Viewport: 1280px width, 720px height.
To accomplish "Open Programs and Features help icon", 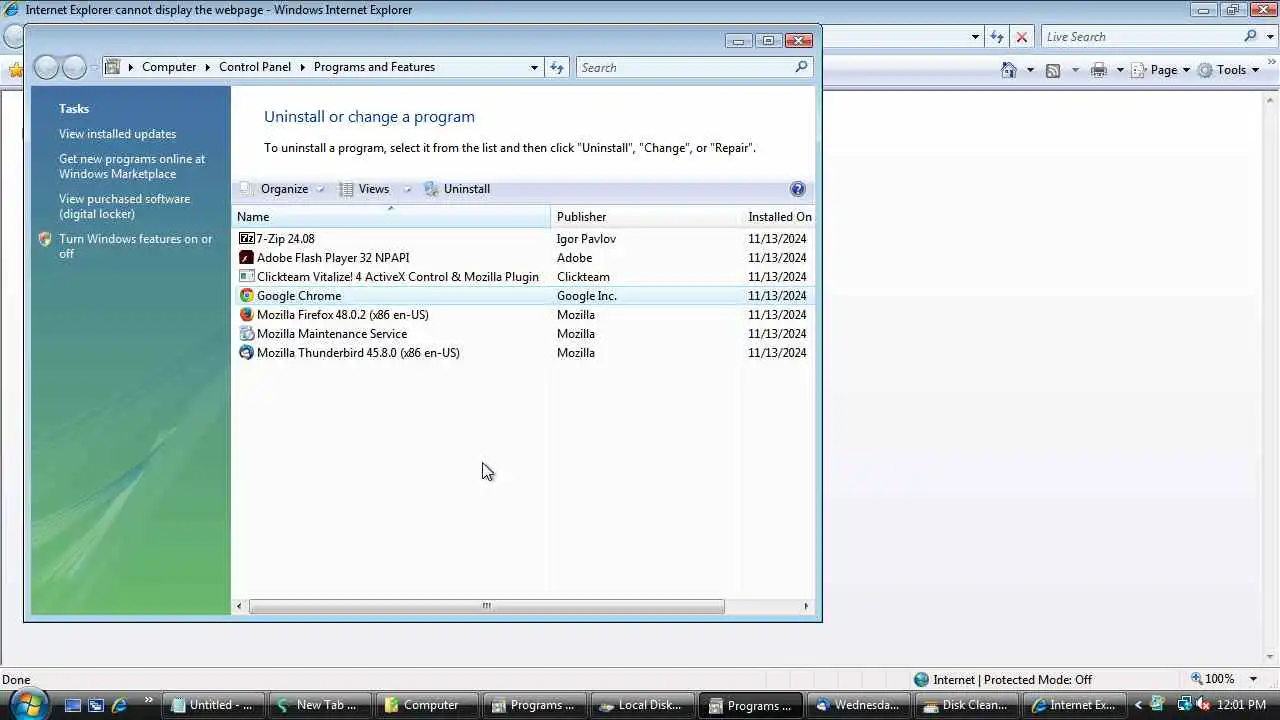I will click(797, 189).
